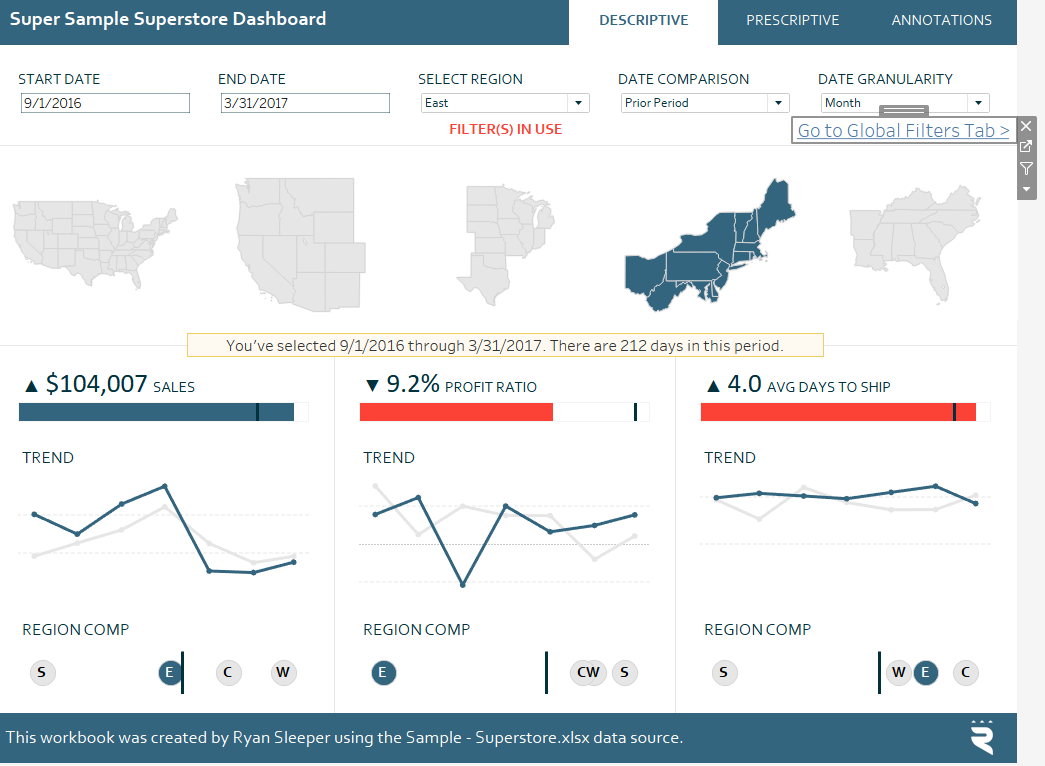The height and width of the screenshot is (766, 1045).
Task: Click the S circle in Avg Days region comp
Action: tap(724, 672)
